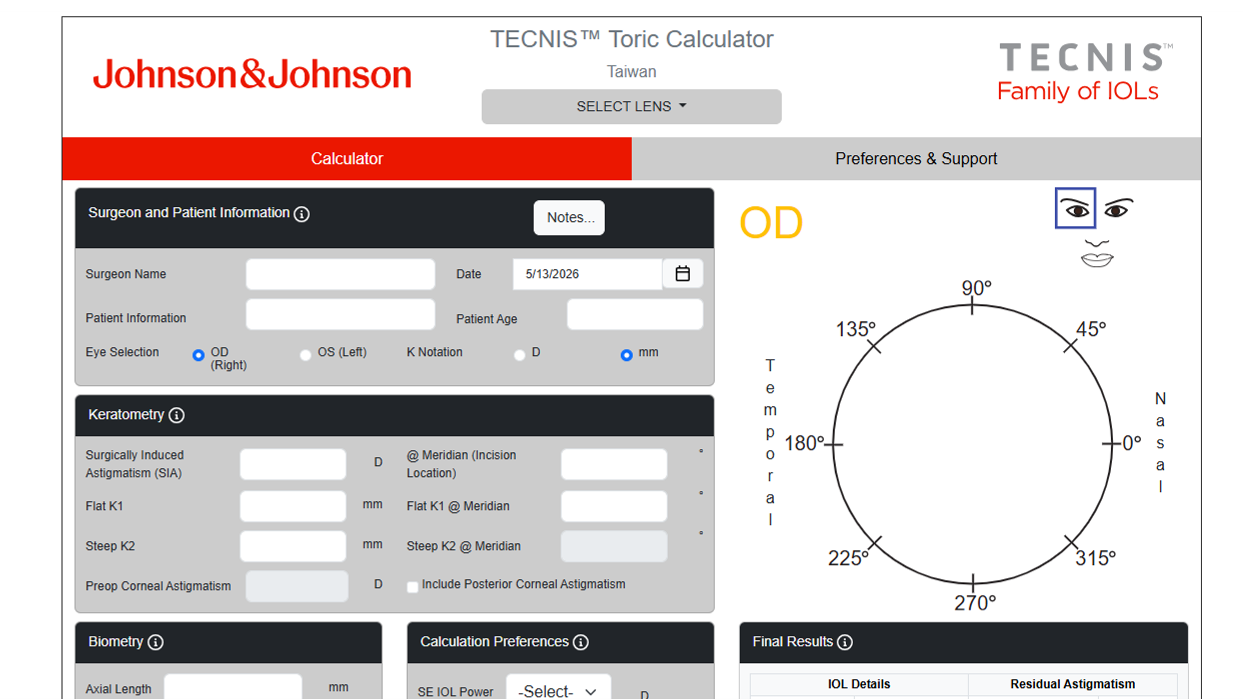Click the IOL Details column header
Screen dimensions: 1243x699
(859, 685)
